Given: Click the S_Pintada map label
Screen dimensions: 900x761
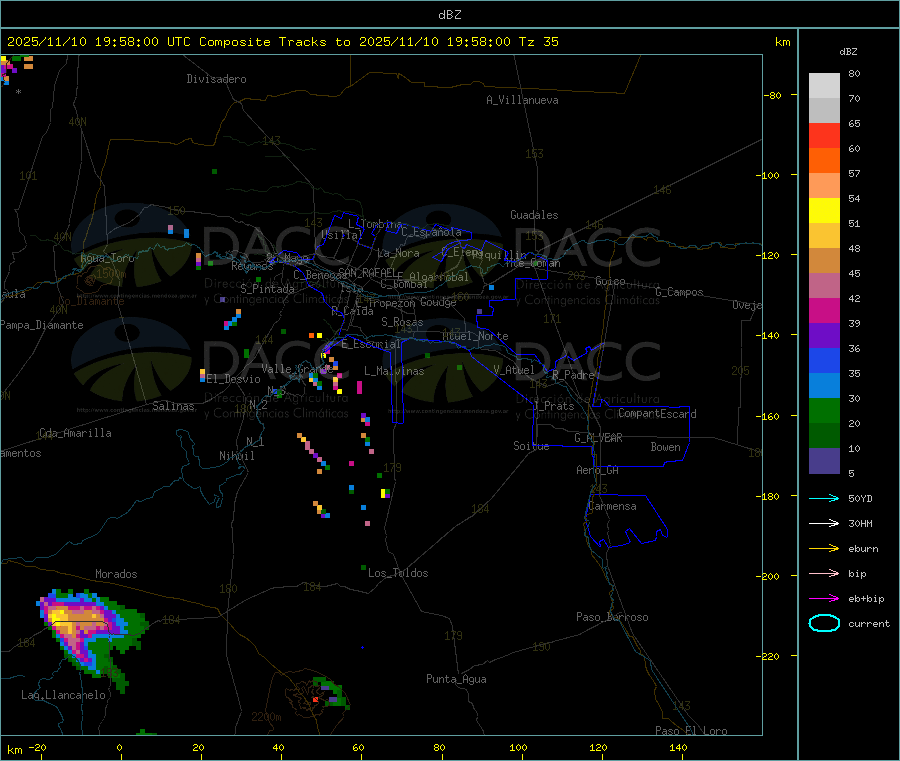Looking at the screenshot, I should click(x=267, y=289).
